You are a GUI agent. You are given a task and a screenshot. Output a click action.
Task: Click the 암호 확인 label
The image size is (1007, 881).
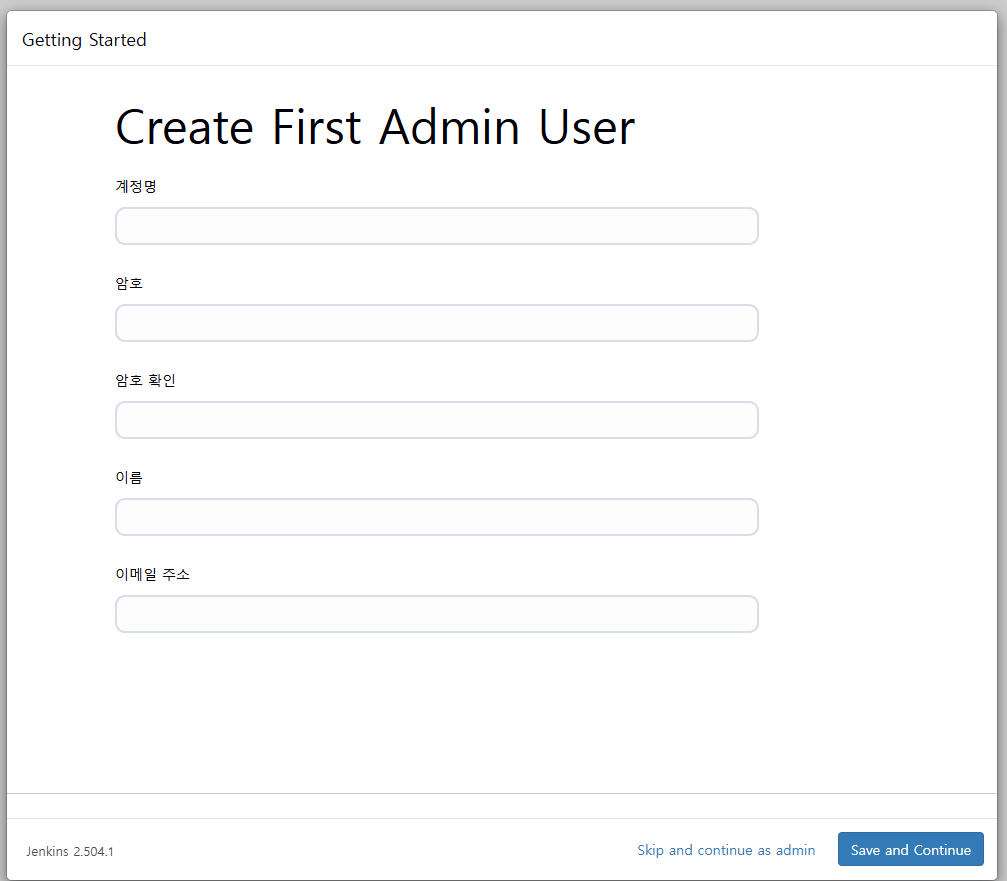(146, 380)
